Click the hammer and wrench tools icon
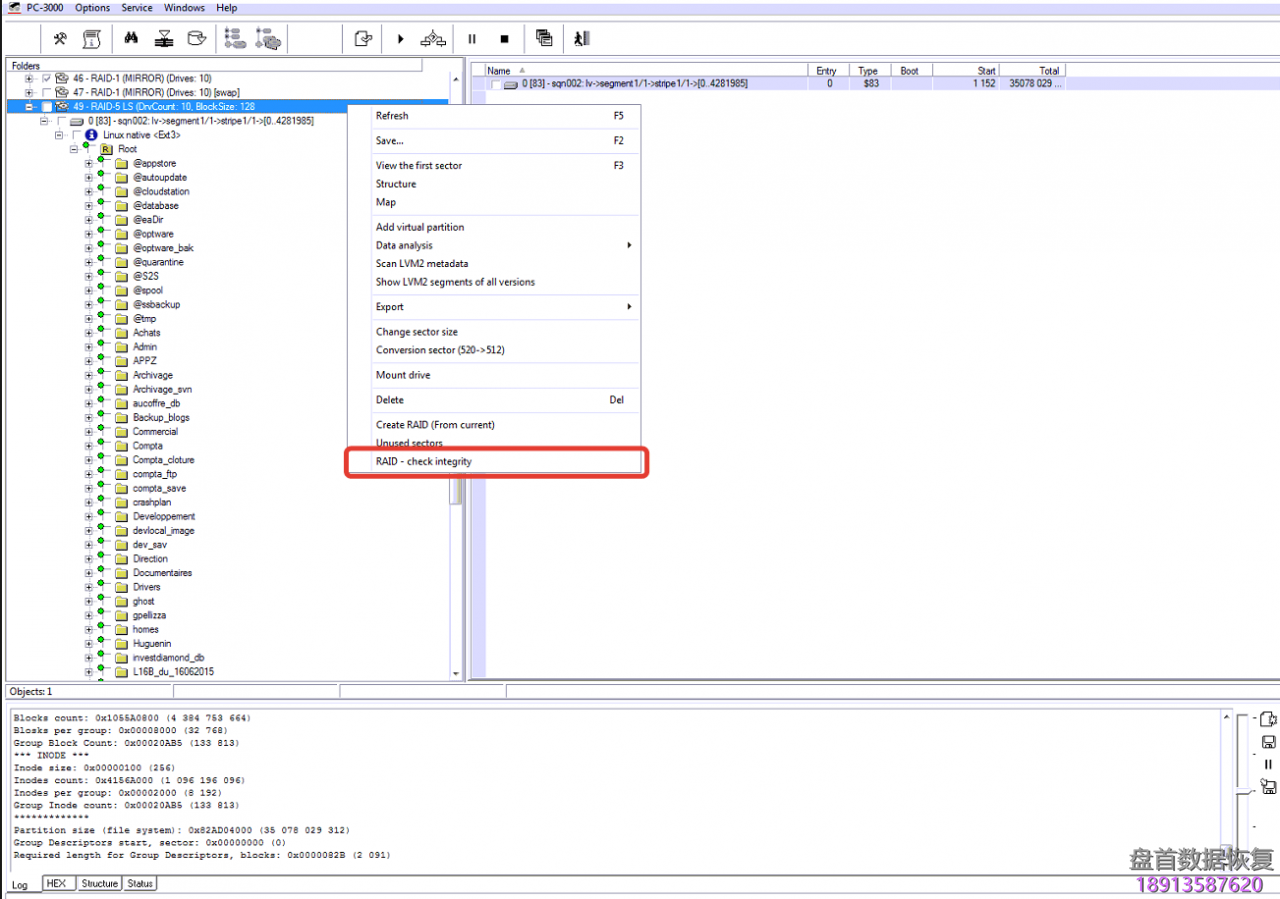The image size is (1280, 899). (x=60, y=39)
